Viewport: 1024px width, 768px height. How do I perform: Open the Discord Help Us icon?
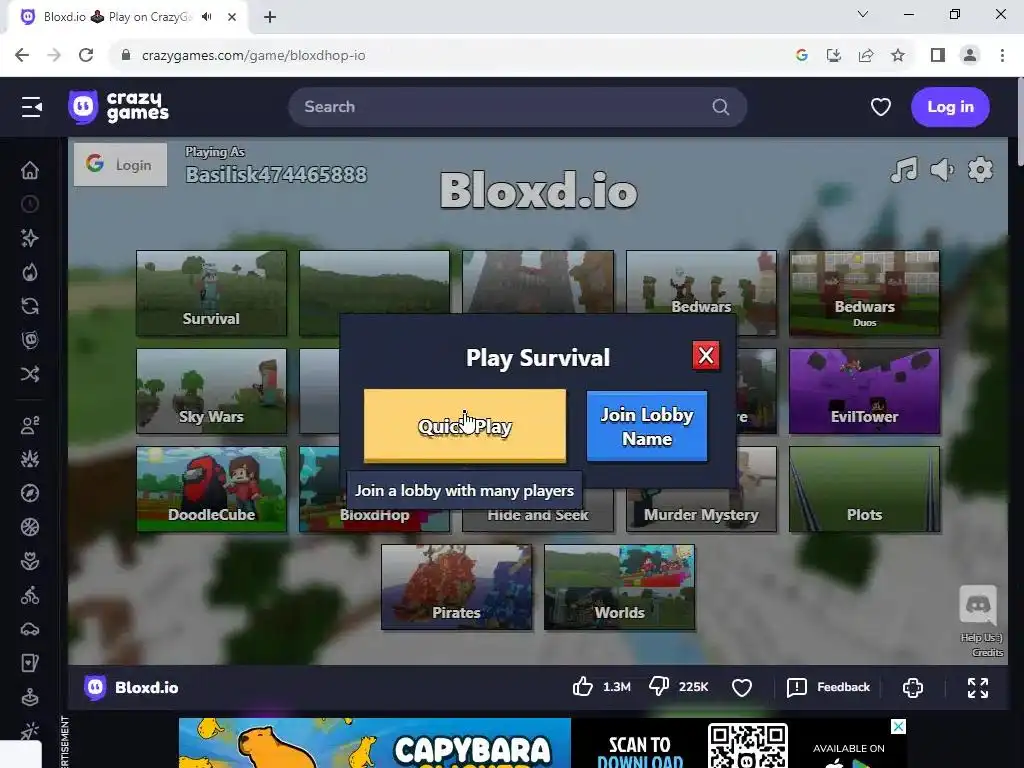click(x=978, y=605)
